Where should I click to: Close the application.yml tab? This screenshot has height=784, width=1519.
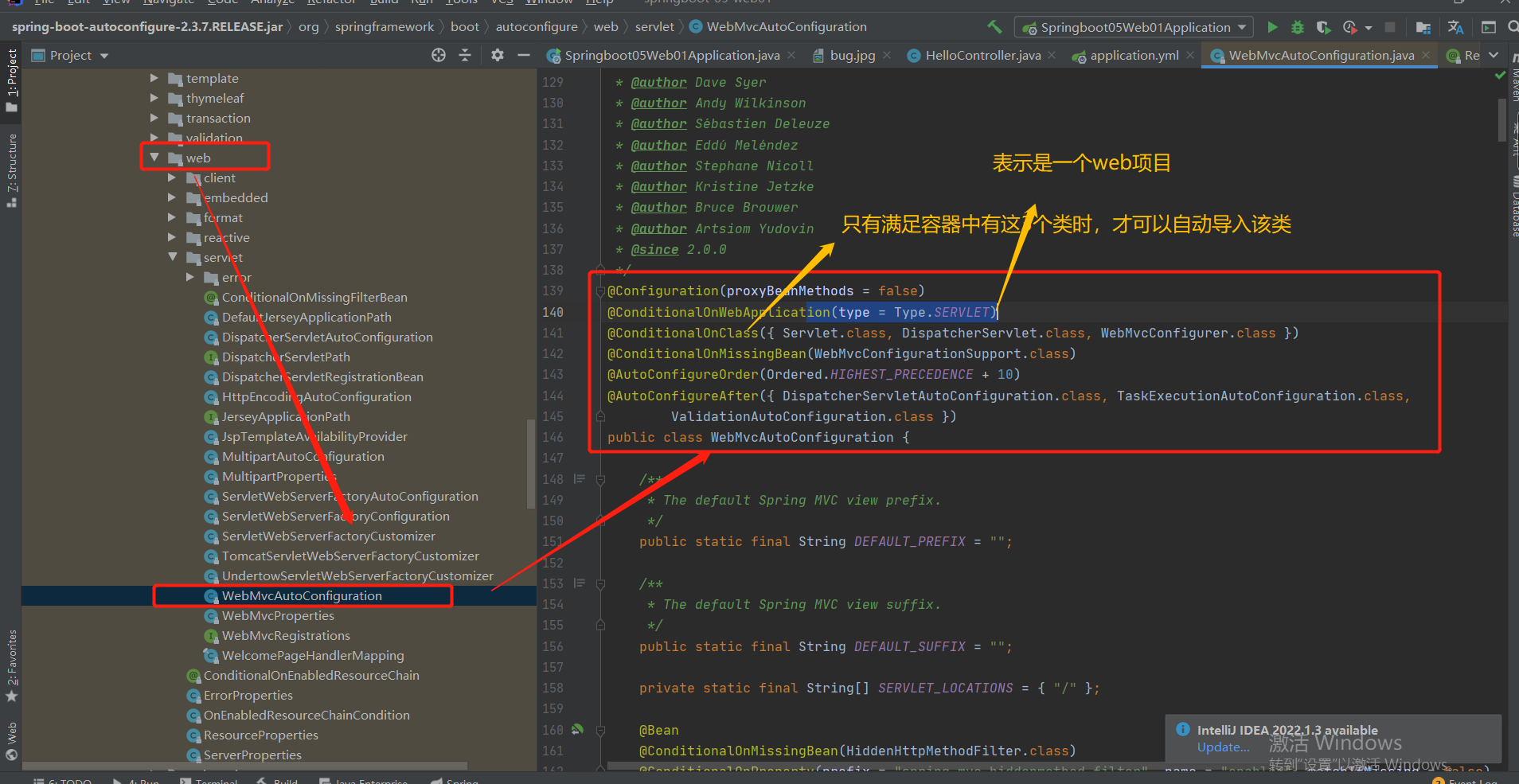pos(1190,55)
